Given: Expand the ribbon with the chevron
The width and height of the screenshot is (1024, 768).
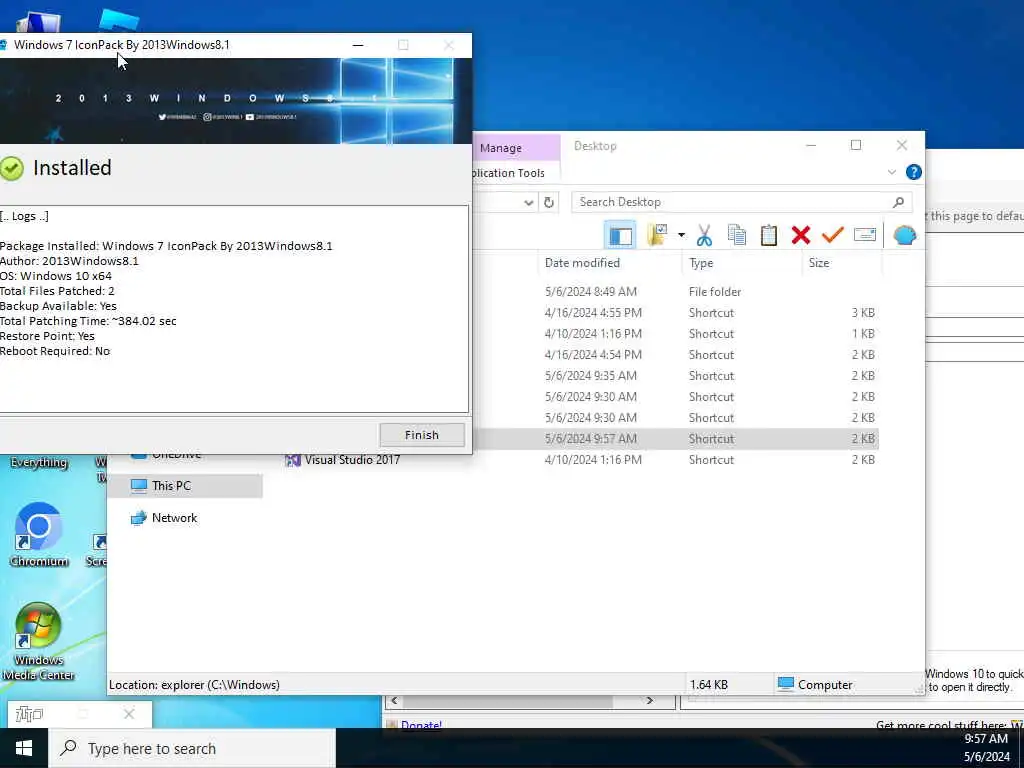Looking at the screenshot, I should click(891, 172).
